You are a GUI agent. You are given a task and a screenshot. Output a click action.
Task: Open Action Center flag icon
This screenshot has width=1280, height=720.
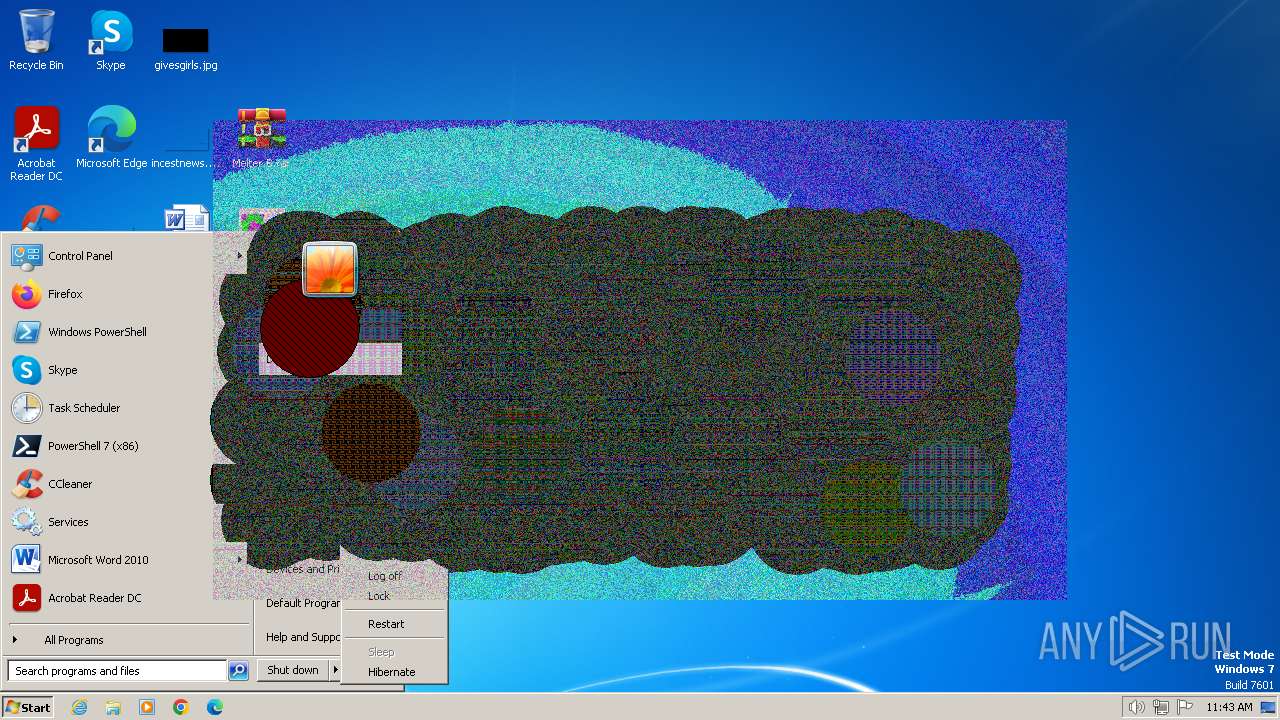tap(1185, 707)
